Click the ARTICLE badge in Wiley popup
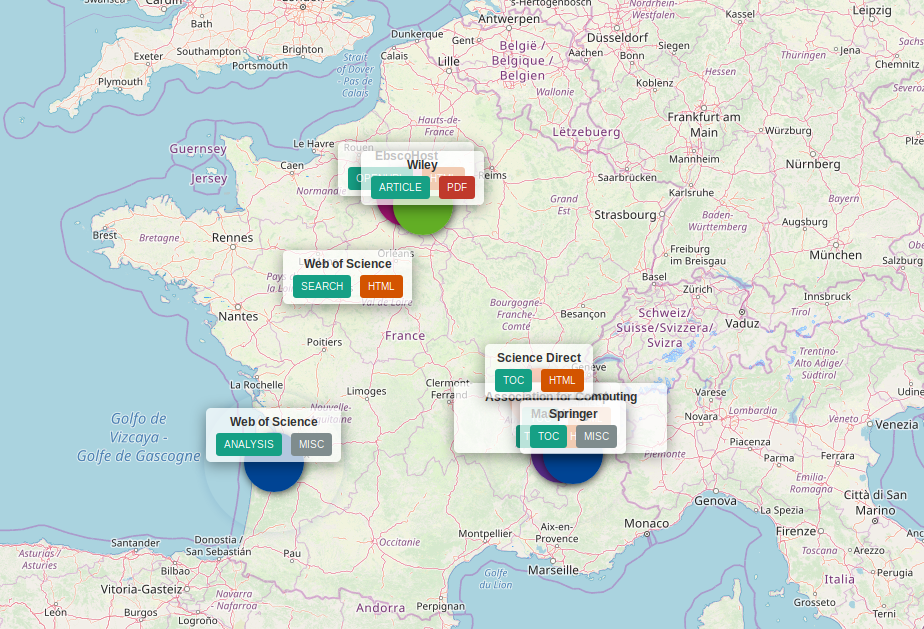Image resolution: width=924 pixels, height=629 pixels. (400, 187)
